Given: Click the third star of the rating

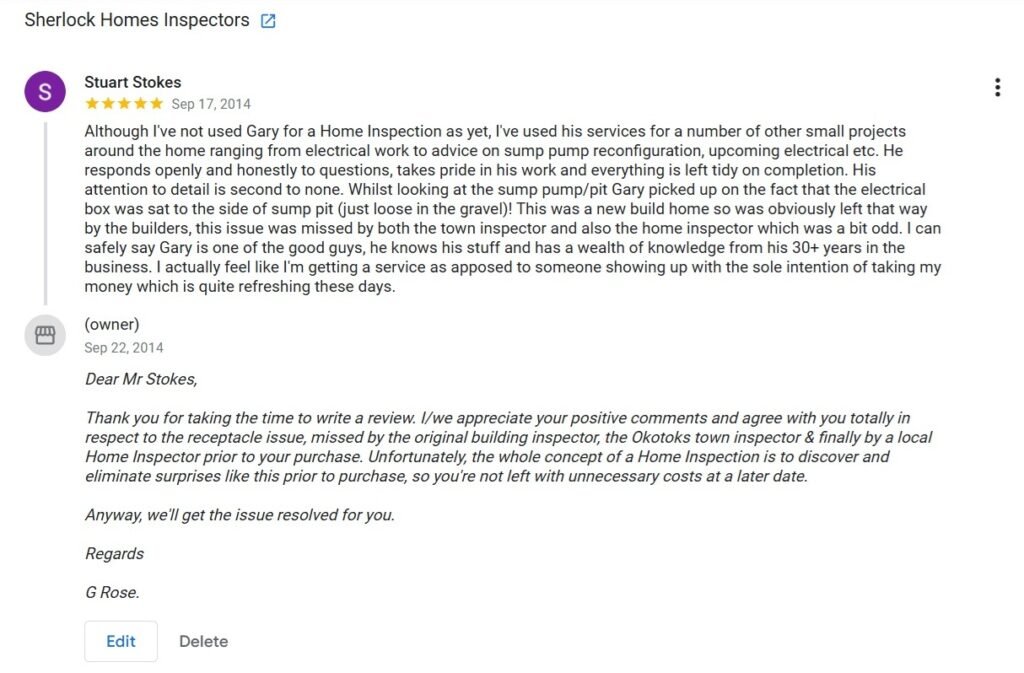Looking at the screenshot, I should [124, 104].
